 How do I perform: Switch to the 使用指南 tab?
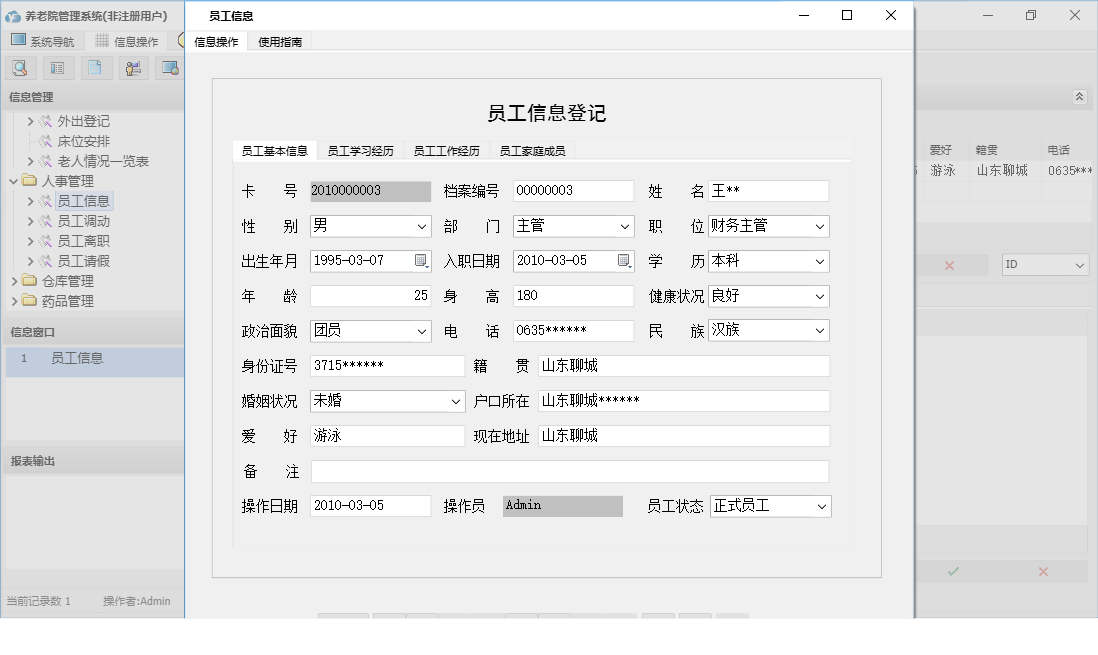coord(279,43)
